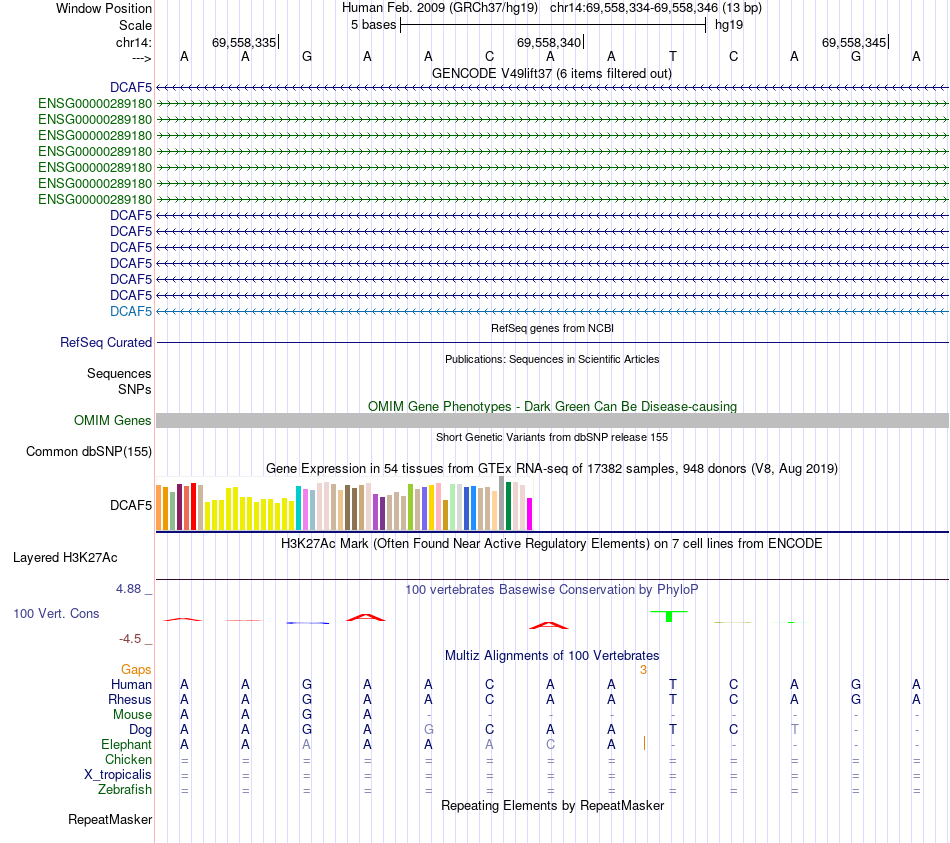Open the OMIM Gene Phenotypes track title
This screenshot has width=950, height=843.
pos(552,406)
